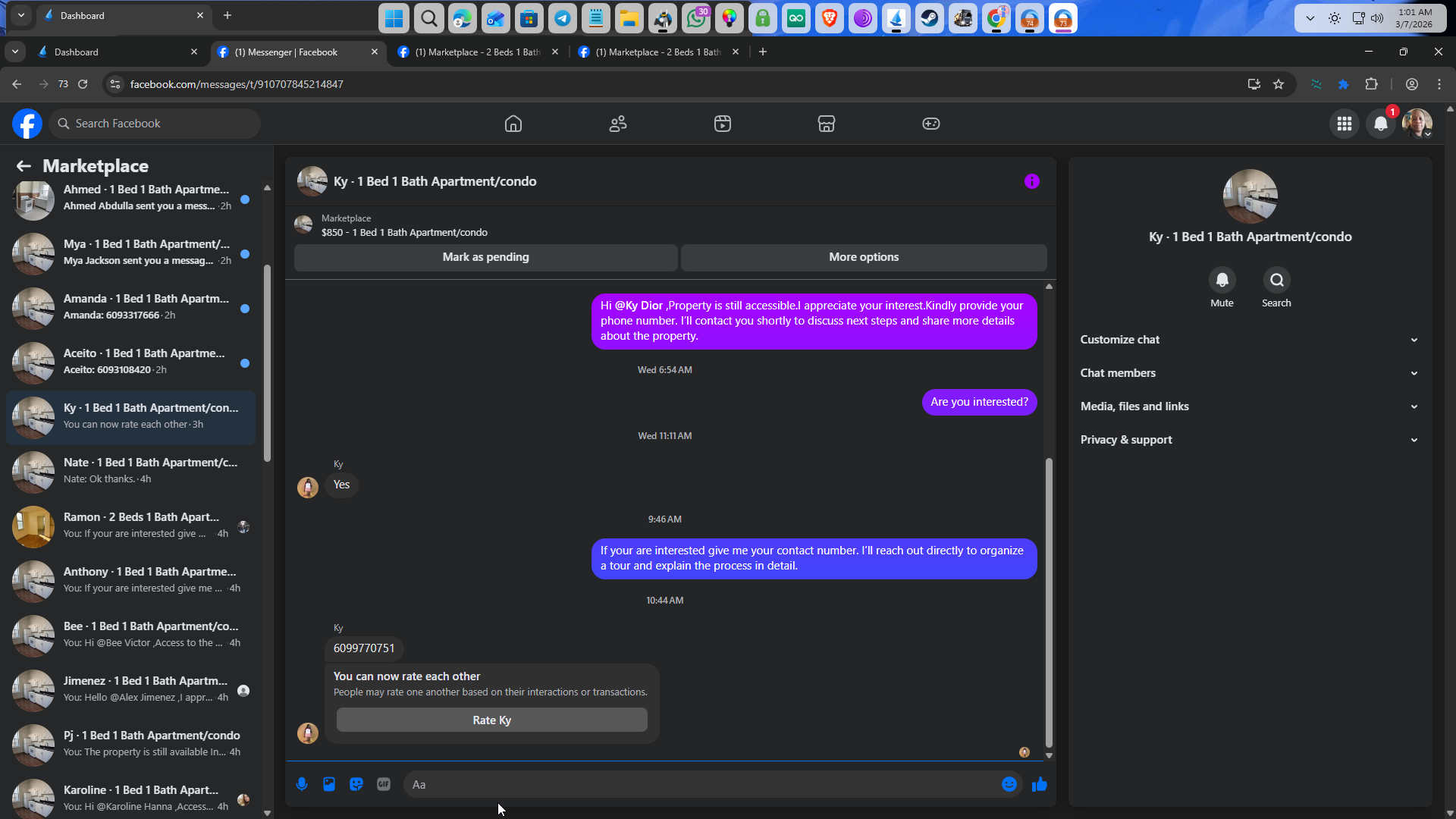Screen dimensions: 1456x819
Task: Switch to the Dashboard browser tab
Action: point(114,52)
